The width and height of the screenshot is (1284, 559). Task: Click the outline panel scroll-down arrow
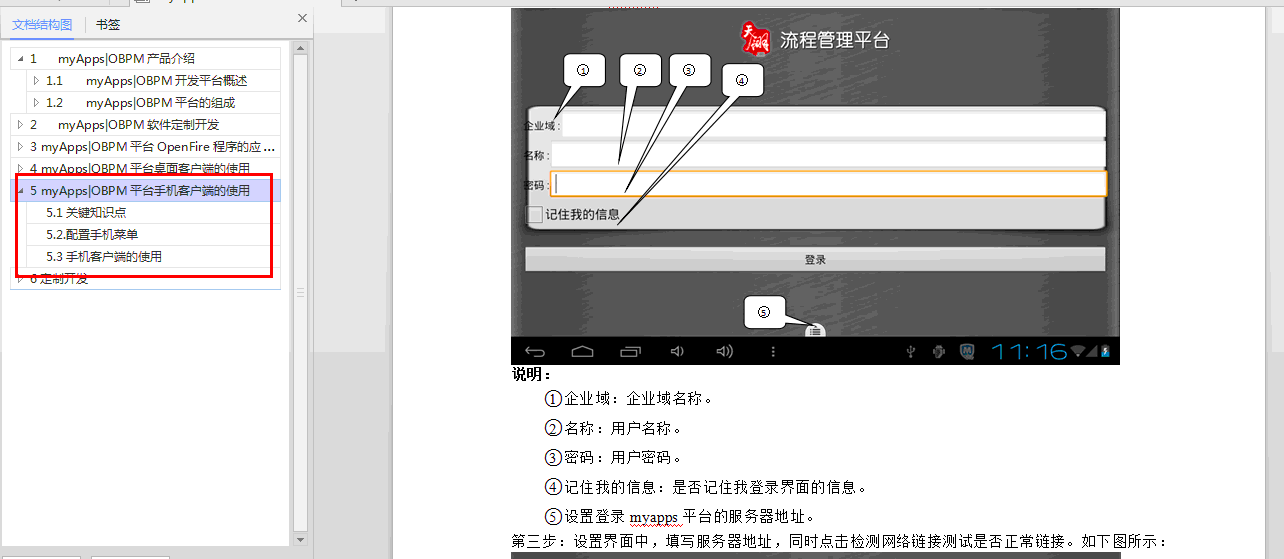coord(300,540)
